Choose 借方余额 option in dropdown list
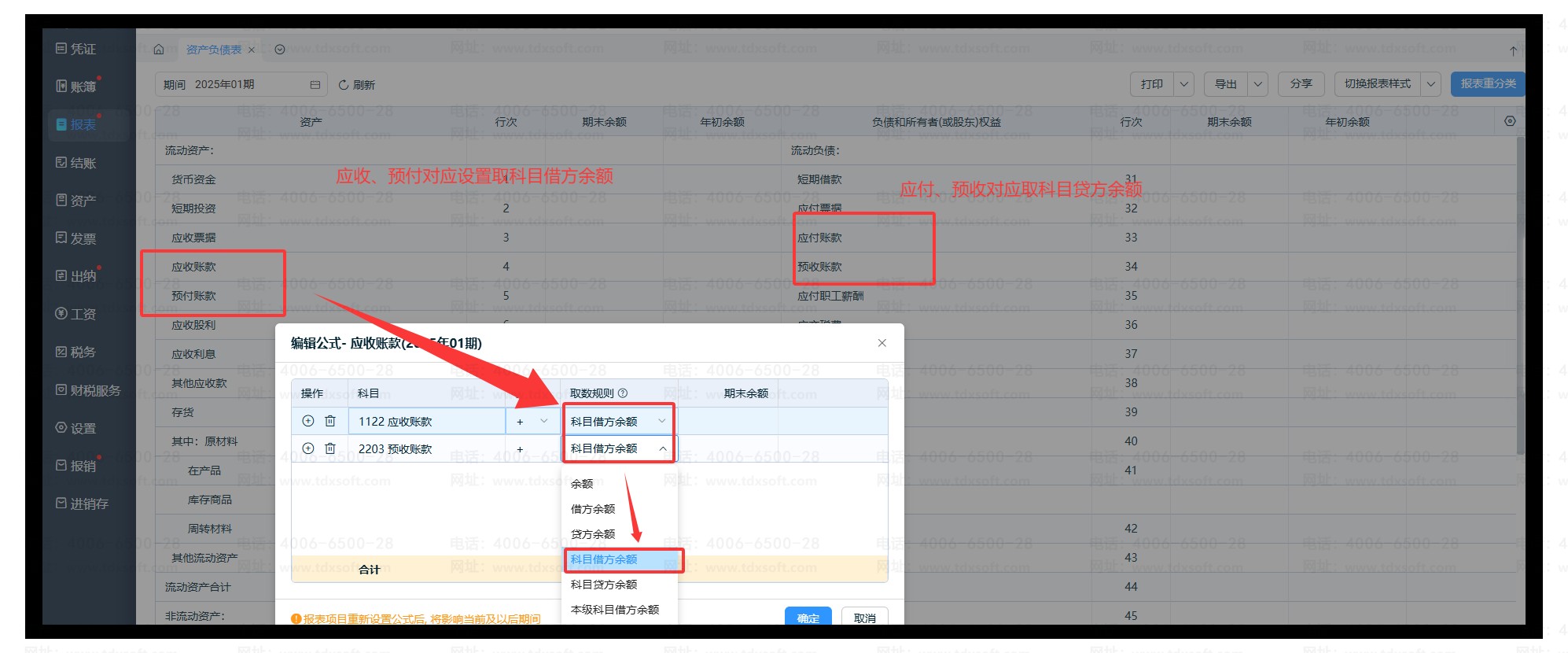The height and width of the screenshot is (653, 1568). [593, 509]
